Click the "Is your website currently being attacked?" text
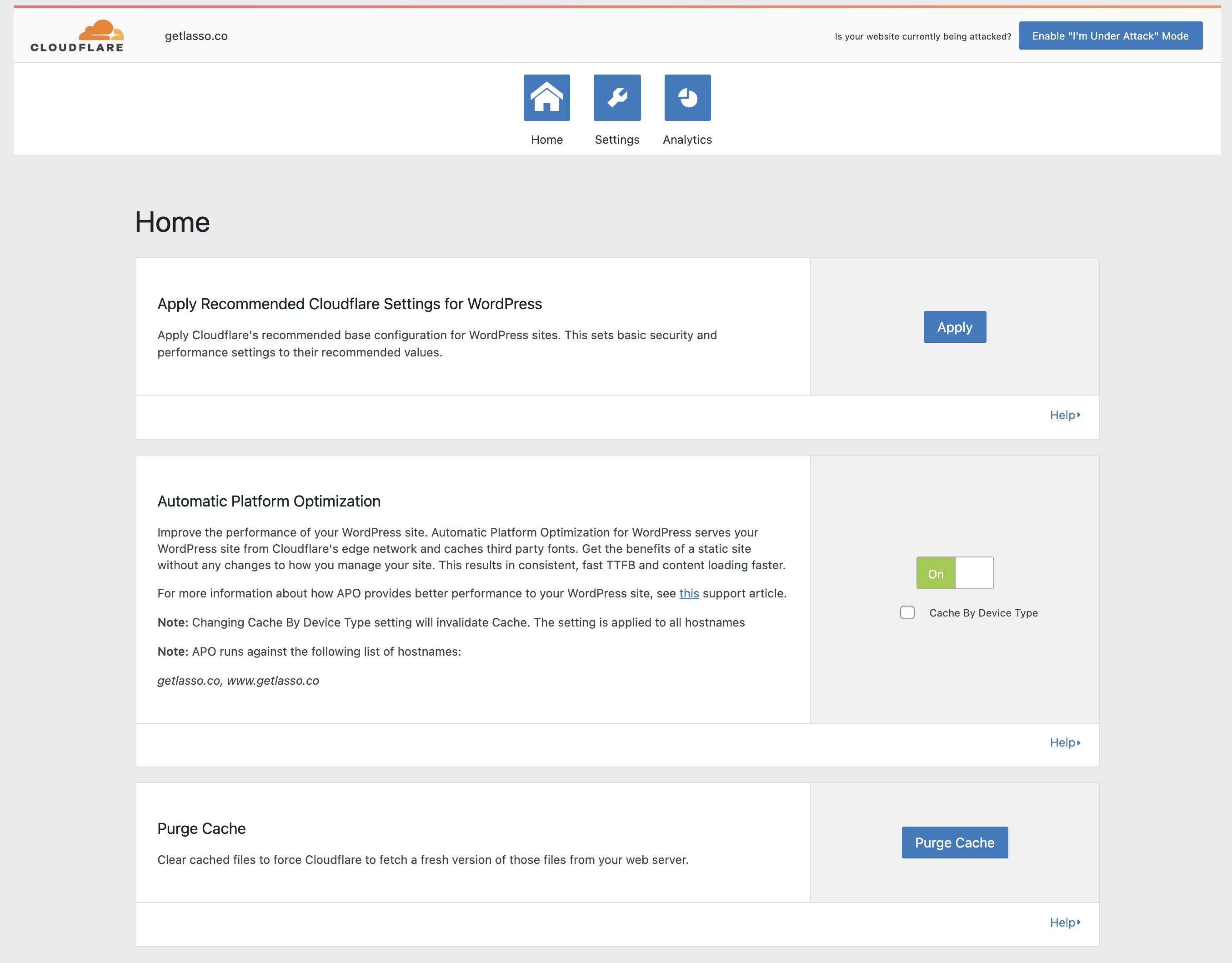 tap(923, 37)
